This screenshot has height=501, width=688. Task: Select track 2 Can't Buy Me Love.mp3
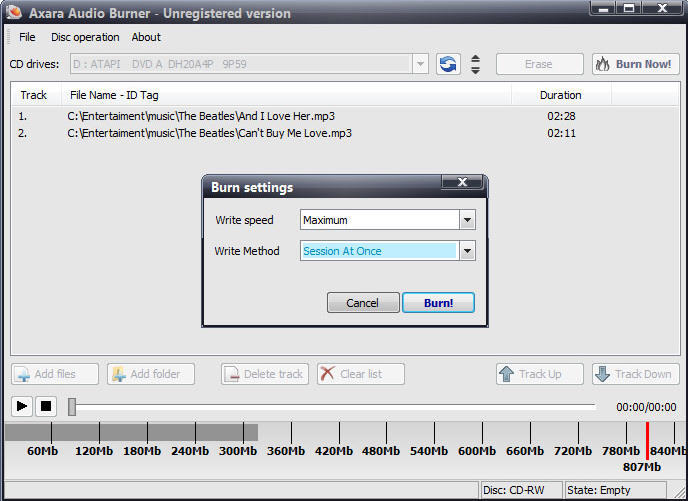345,133
